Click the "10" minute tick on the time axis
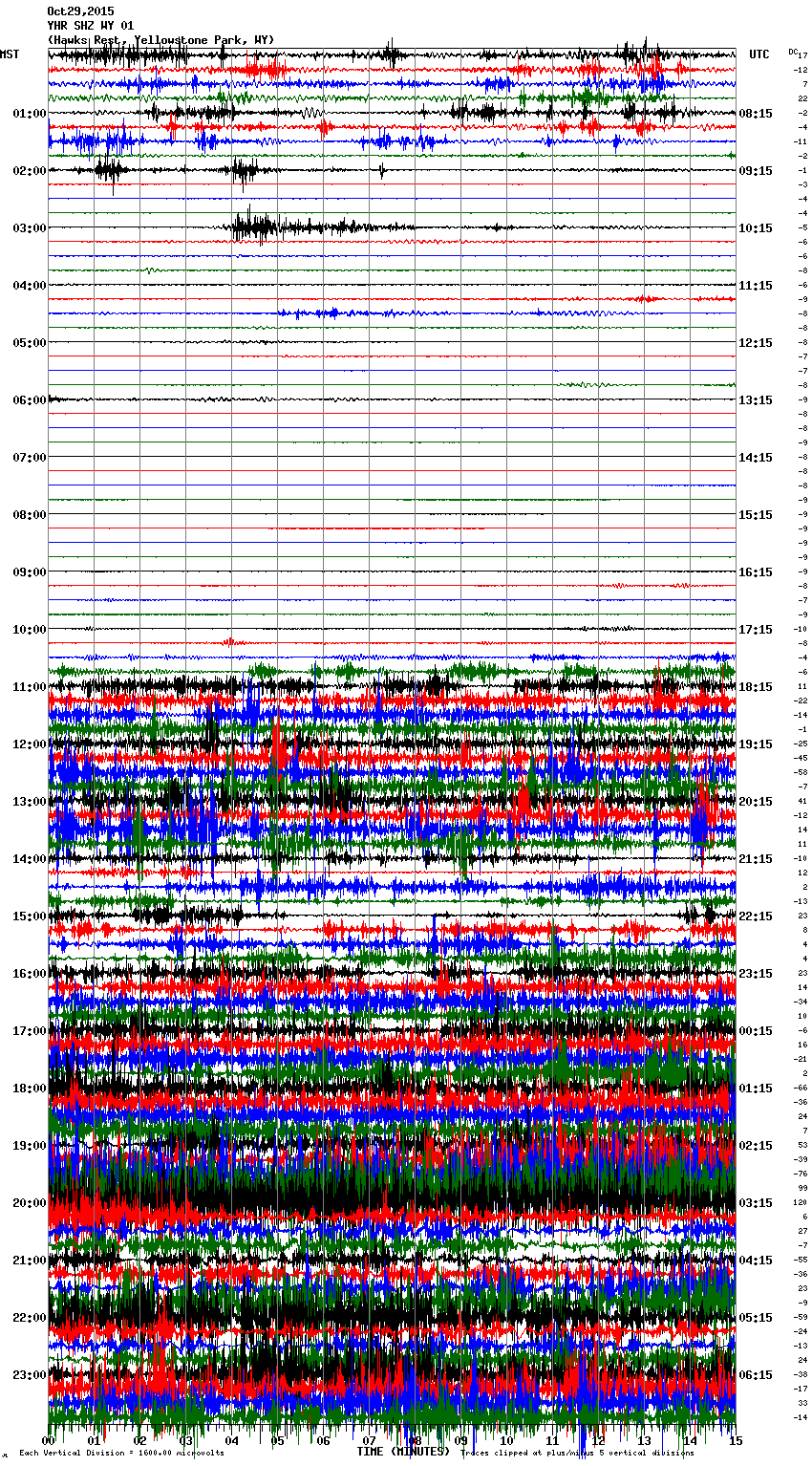 tap(506, 1440)
